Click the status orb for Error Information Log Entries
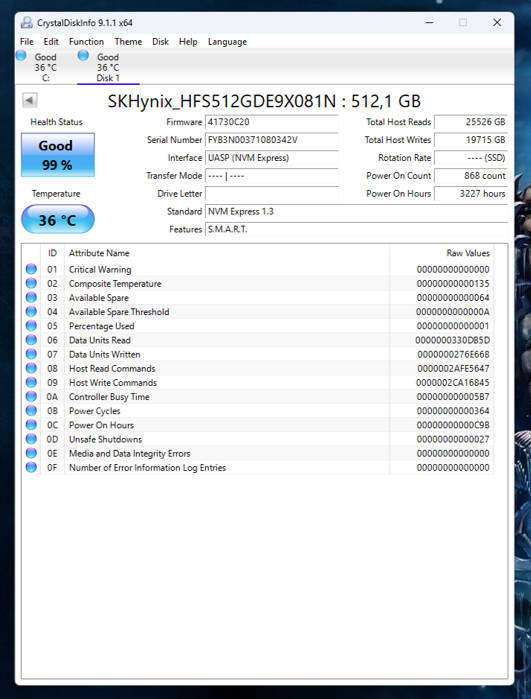 [x=31, y=468]
